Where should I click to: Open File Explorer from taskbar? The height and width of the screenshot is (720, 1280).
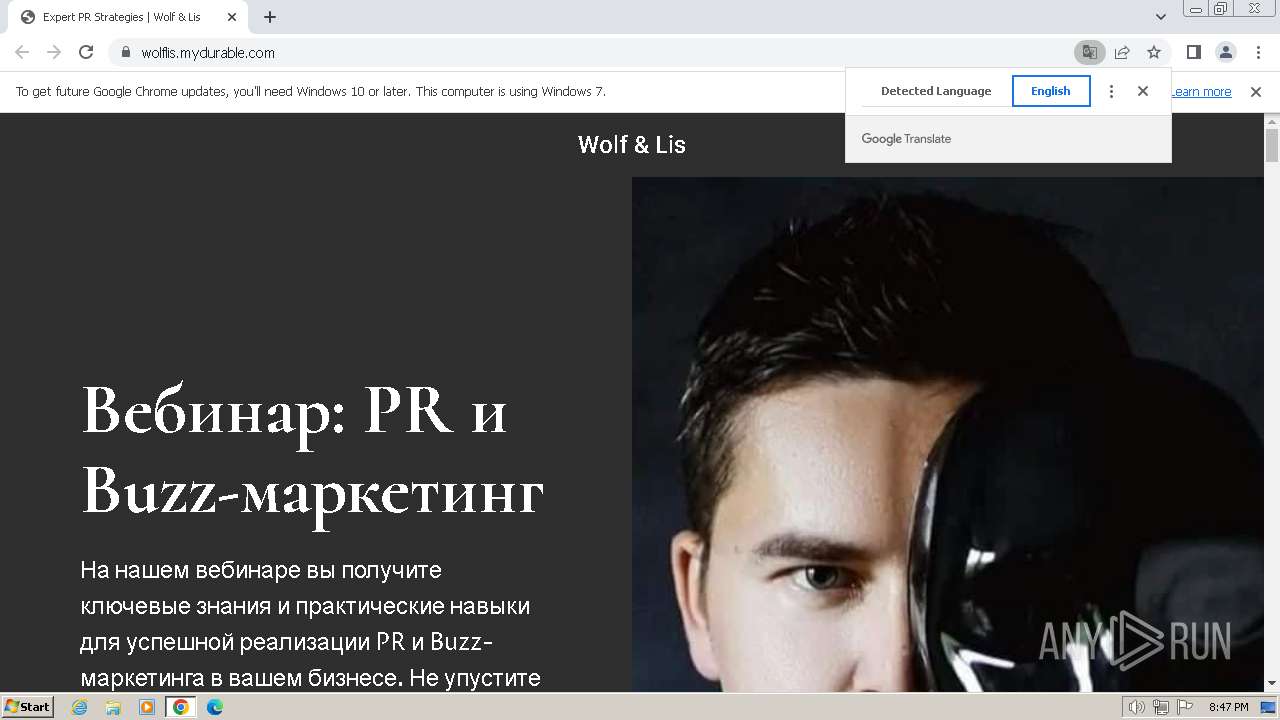[x=113, y=707]
